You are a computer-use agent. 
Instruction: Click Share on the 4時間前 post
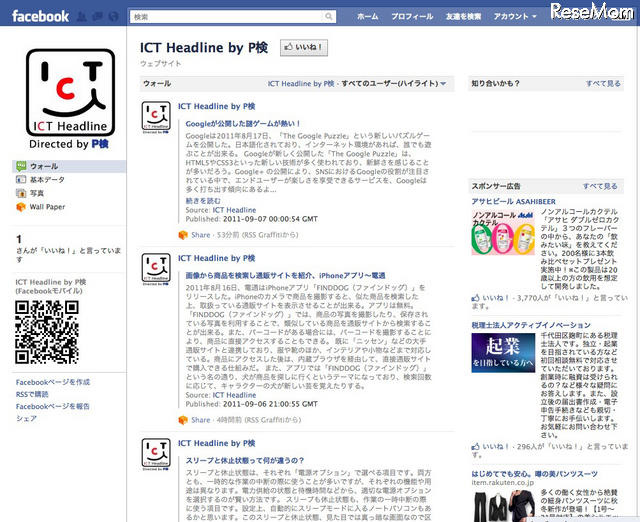coord(200,420)
